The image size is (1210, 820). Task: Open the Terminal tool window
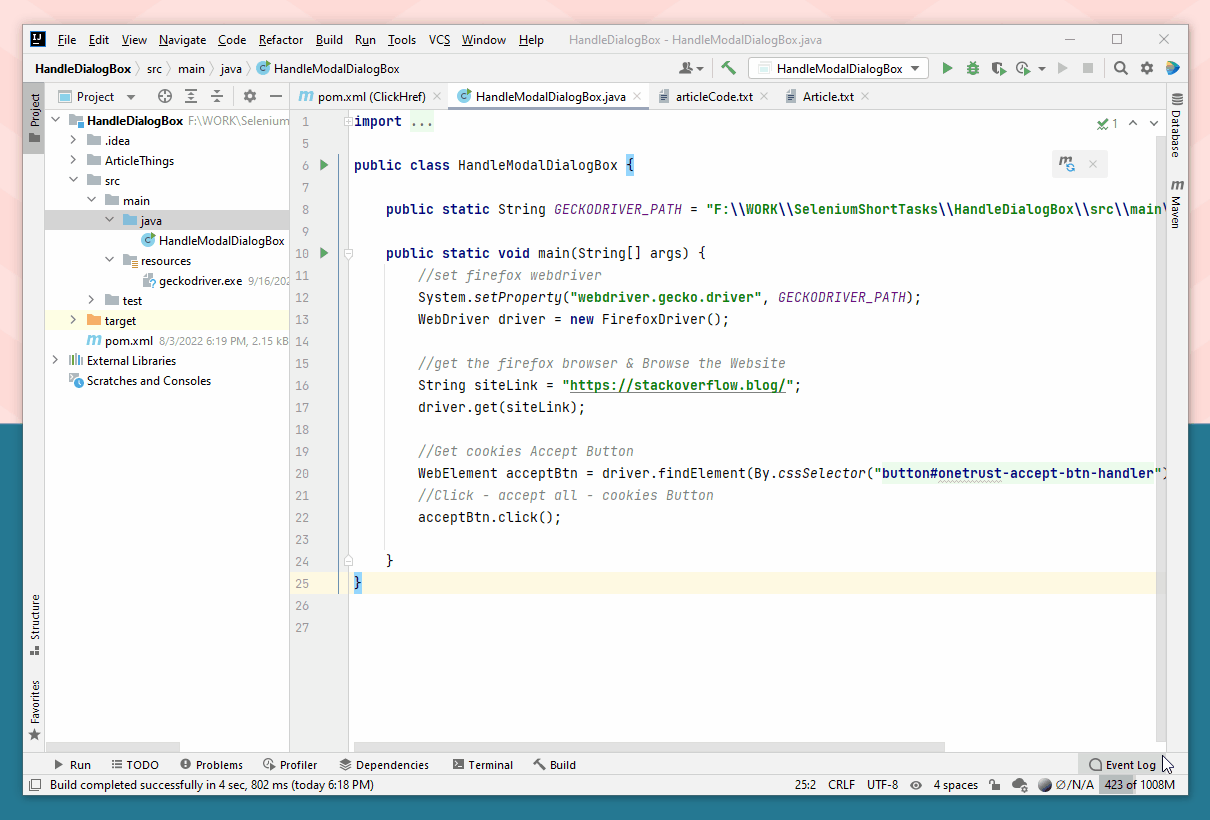click(x=482, y=765)
